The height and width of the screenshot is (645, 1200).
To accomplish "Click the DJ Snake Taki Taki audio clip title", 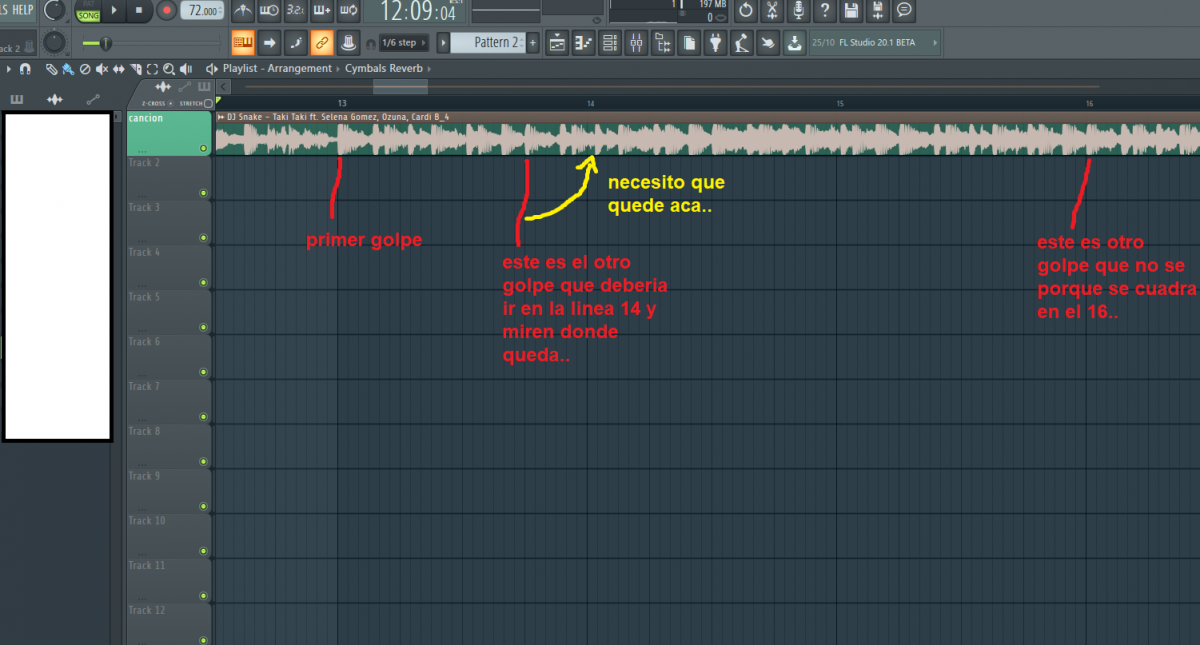I will pos(339,117).
